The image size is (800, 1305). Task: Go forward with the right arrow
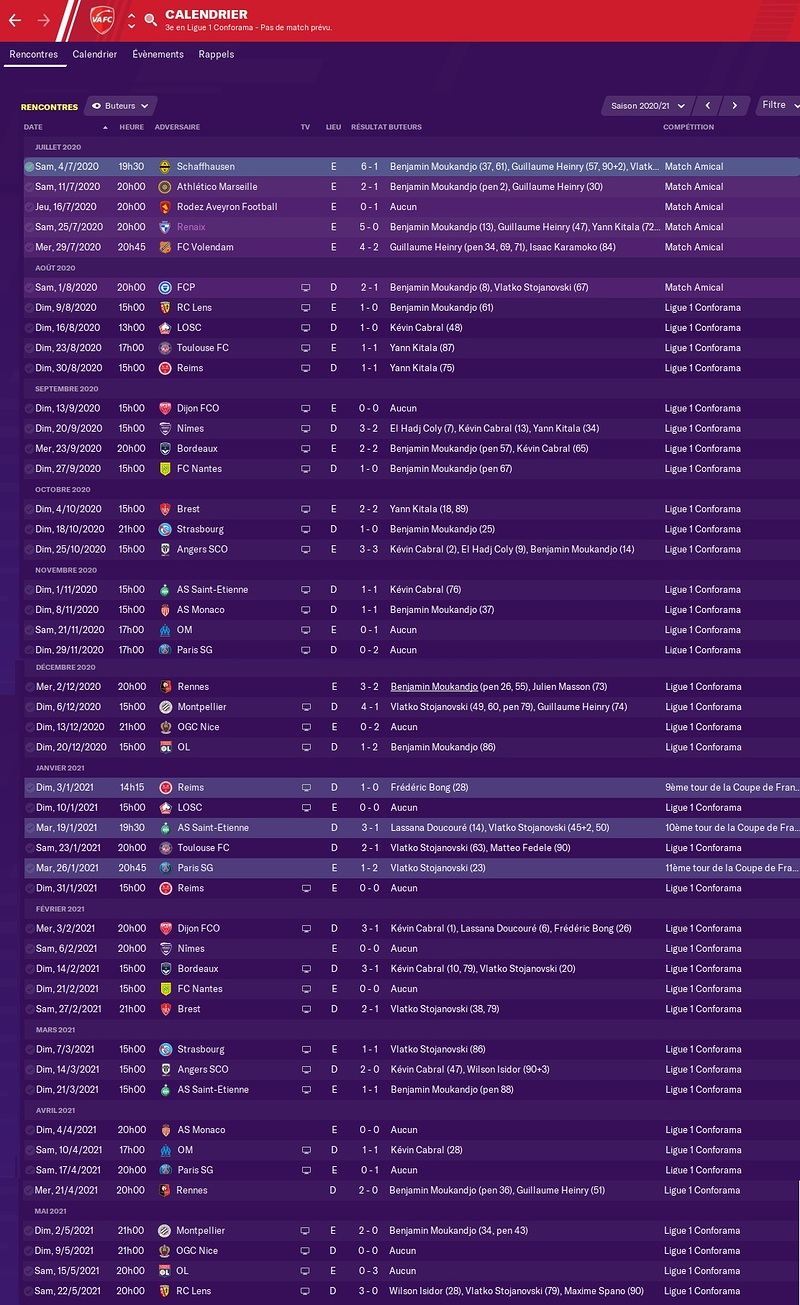43,20
